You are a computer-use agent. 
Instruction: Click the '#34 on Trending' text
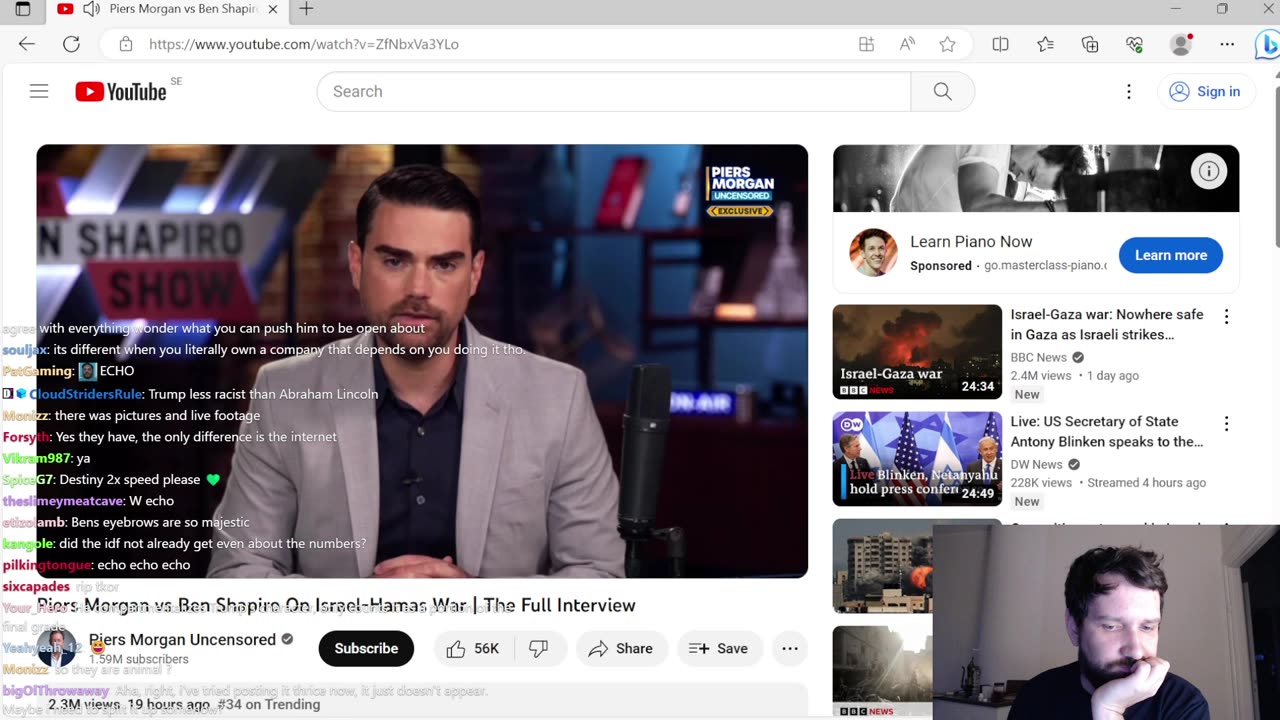click(268, 704)
